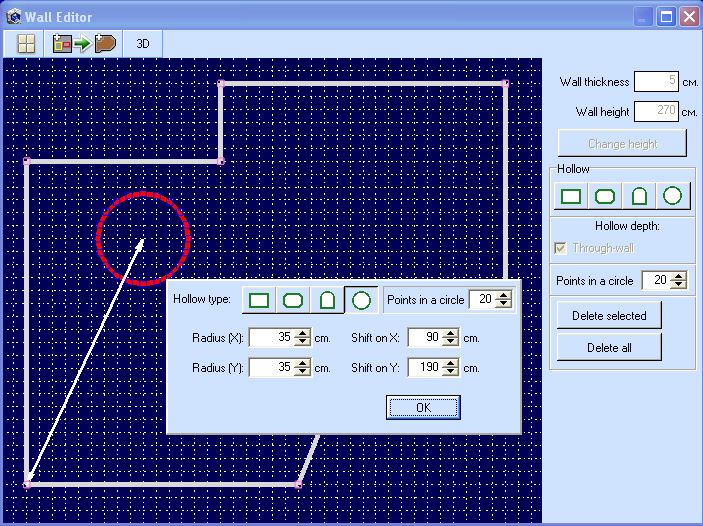Select rounded rectangle hollow in the side panel
703x526 pixels.
coord(605,196)
